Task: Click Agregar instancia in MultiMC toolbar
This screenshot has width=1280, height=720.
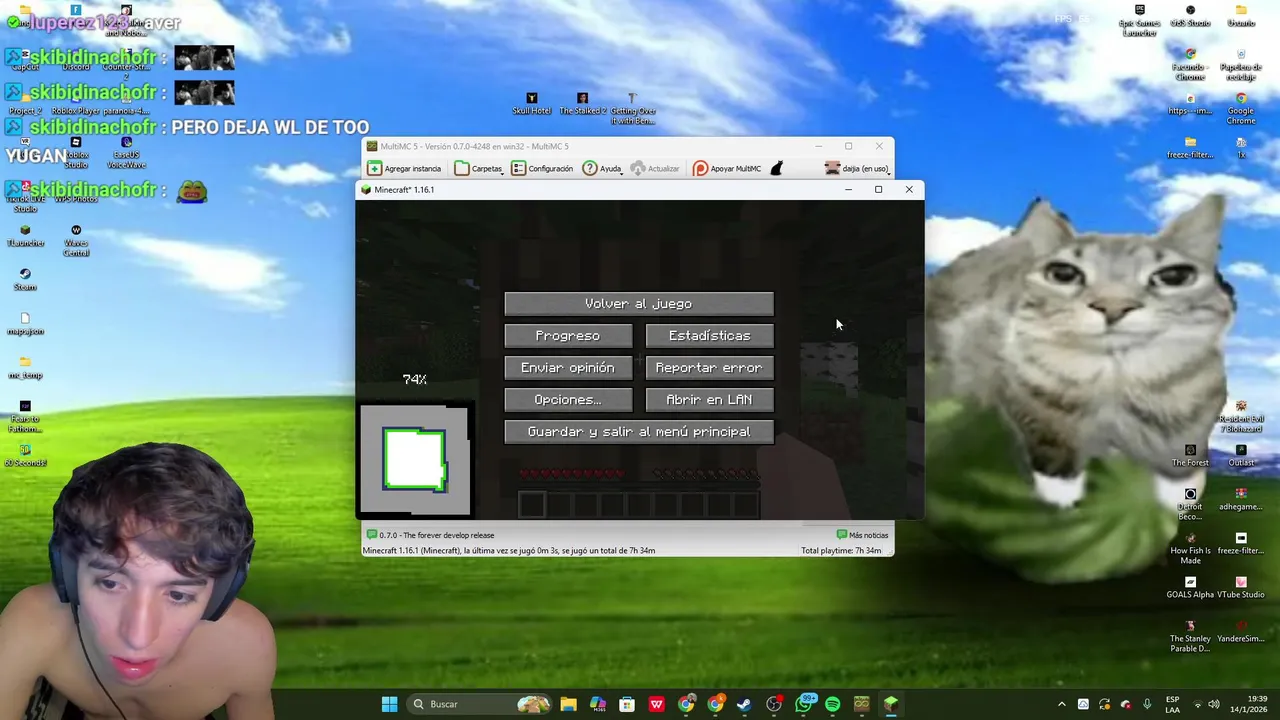Action: [404, 168]
